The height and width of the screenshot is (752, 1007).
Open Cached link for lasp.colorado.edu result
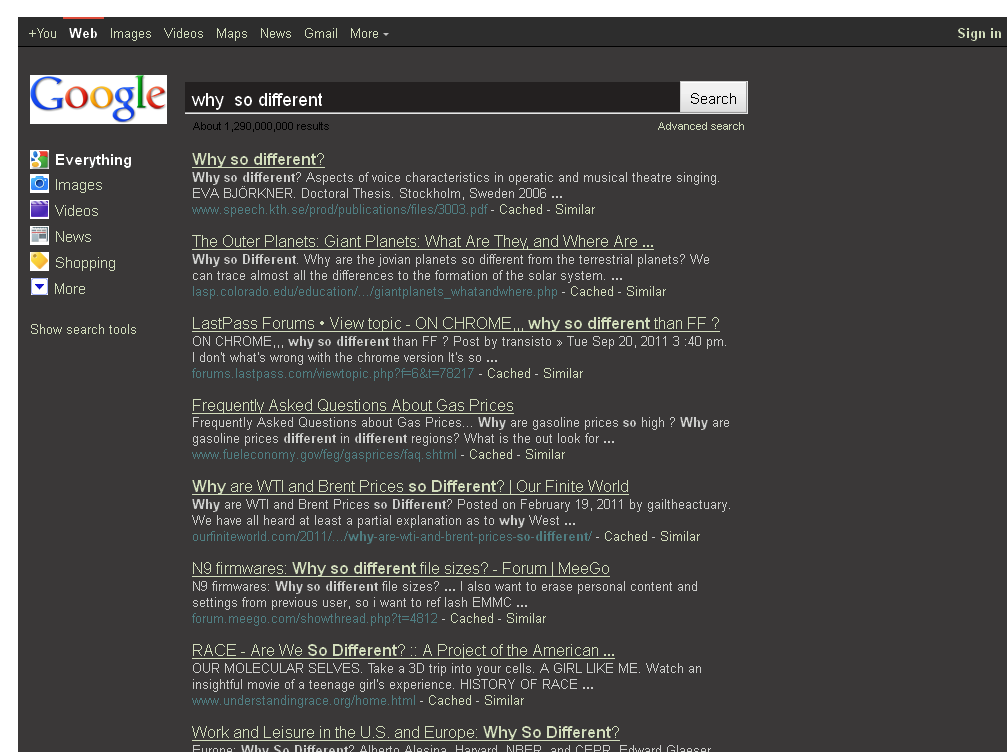[x=592, y=292]
